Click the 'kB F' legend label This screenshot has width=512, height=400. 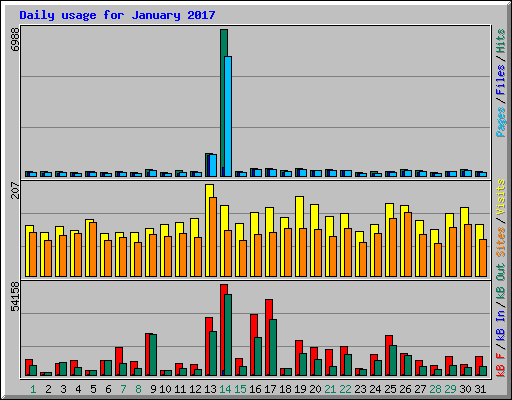pos(500,365)
